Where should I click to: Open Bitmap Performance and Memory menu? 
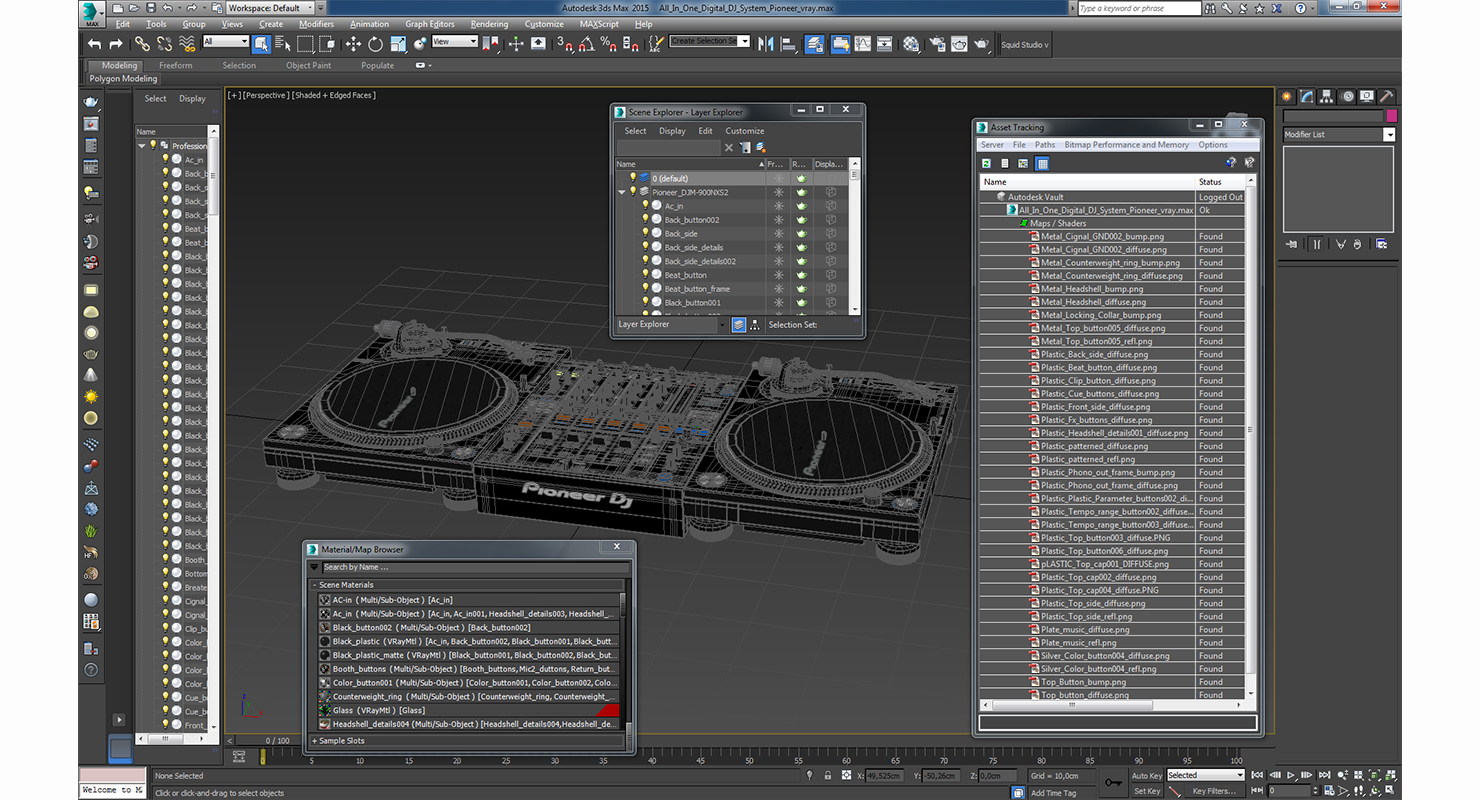pyautogui.click(x=1126, y=145)
